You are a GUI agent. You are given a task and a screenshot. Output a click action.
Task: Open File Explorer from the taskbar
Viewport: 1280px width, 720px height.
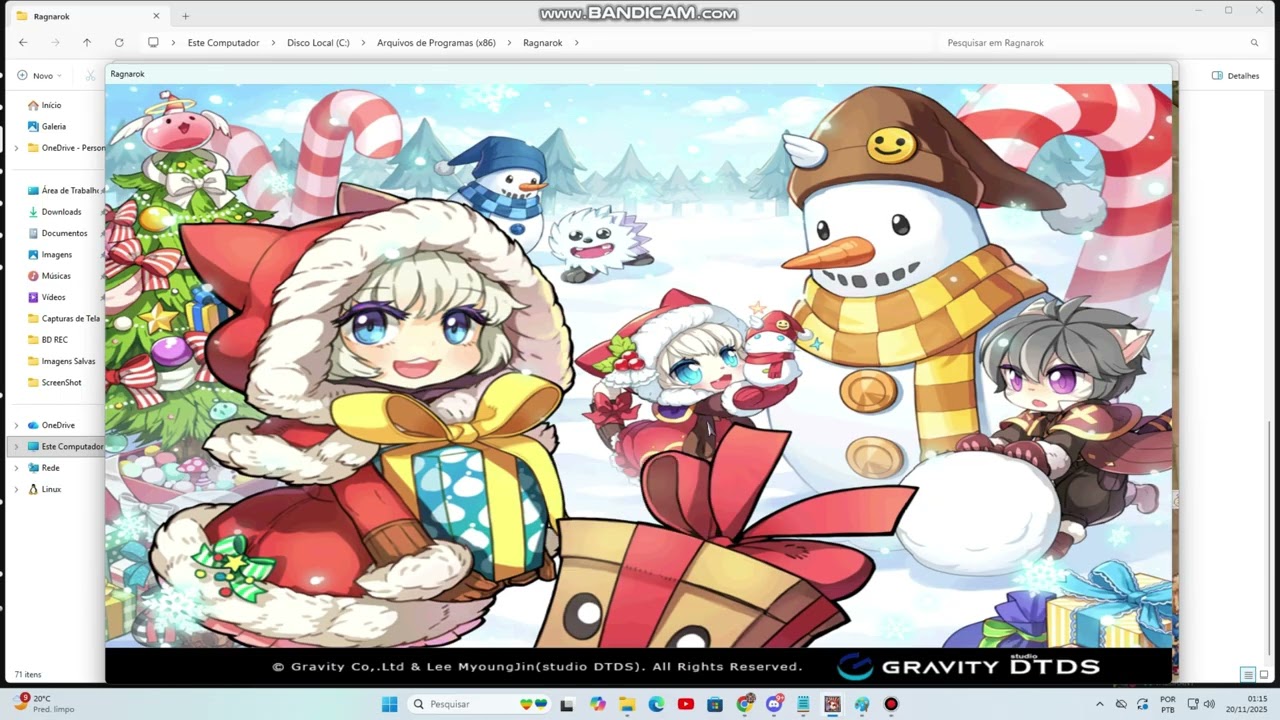[x=627, y=704]
